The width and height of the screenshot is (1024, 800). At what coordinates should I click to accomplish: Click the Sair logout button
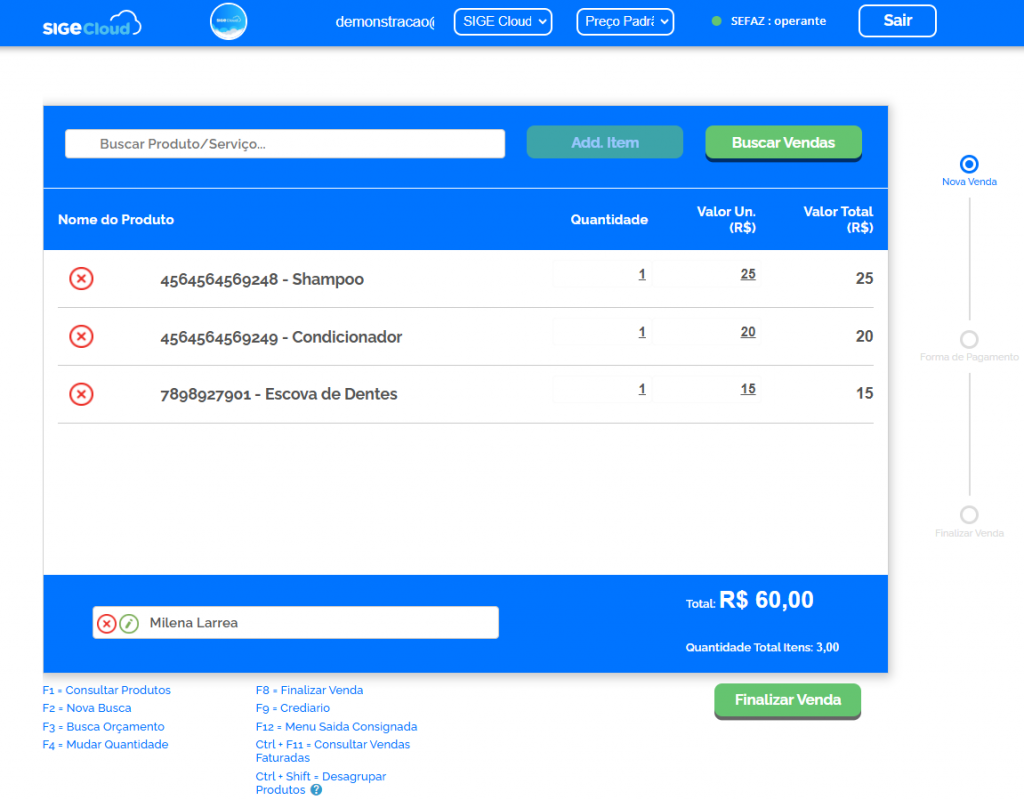click(x=897, y=21)
